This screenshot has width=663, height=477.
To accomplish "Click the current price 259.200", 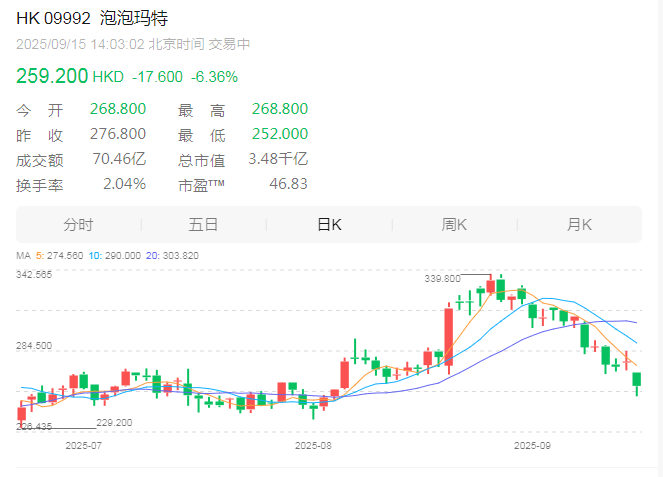I will [x=52, y=76].
